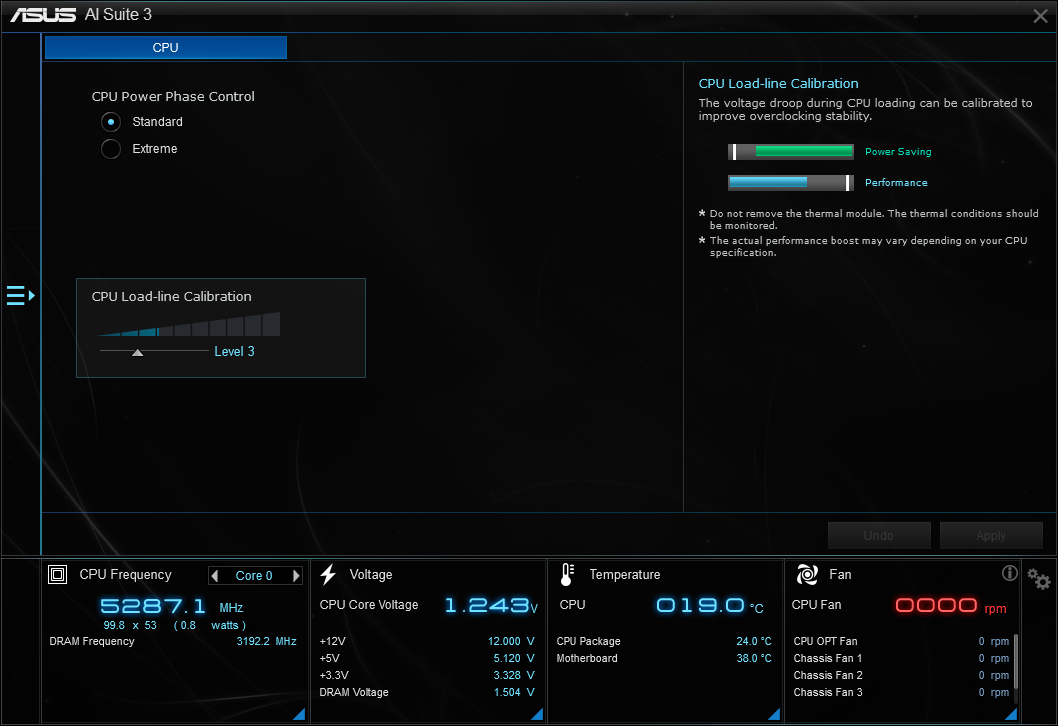Switch to previous CPU core with left arrow

[x=215, y=576]
